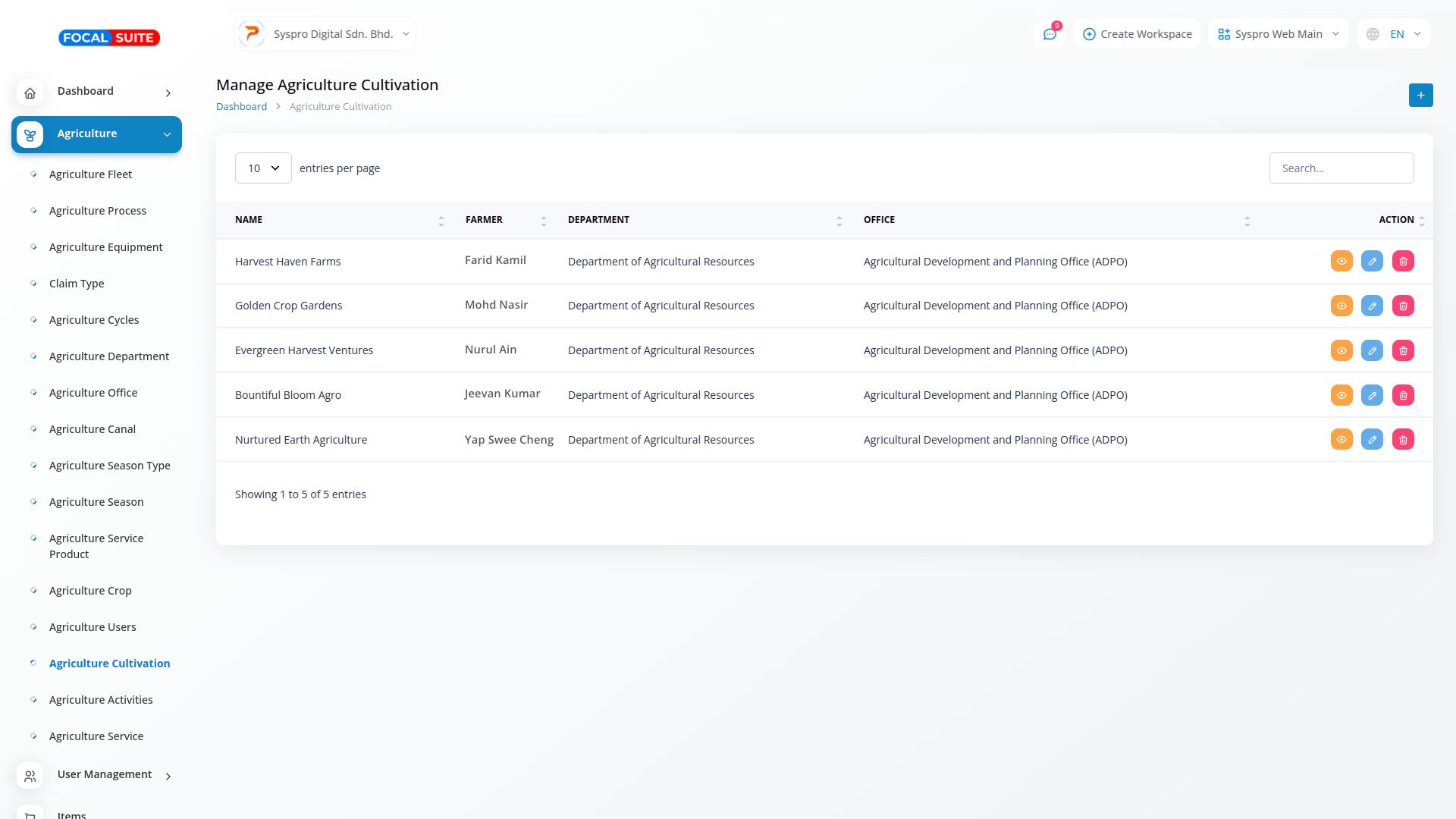View Evergreen Harvest Ventures via eye icon
Image resolution: width=1456 pixels, height=819 pixels.
click(x=1341, y=350)
